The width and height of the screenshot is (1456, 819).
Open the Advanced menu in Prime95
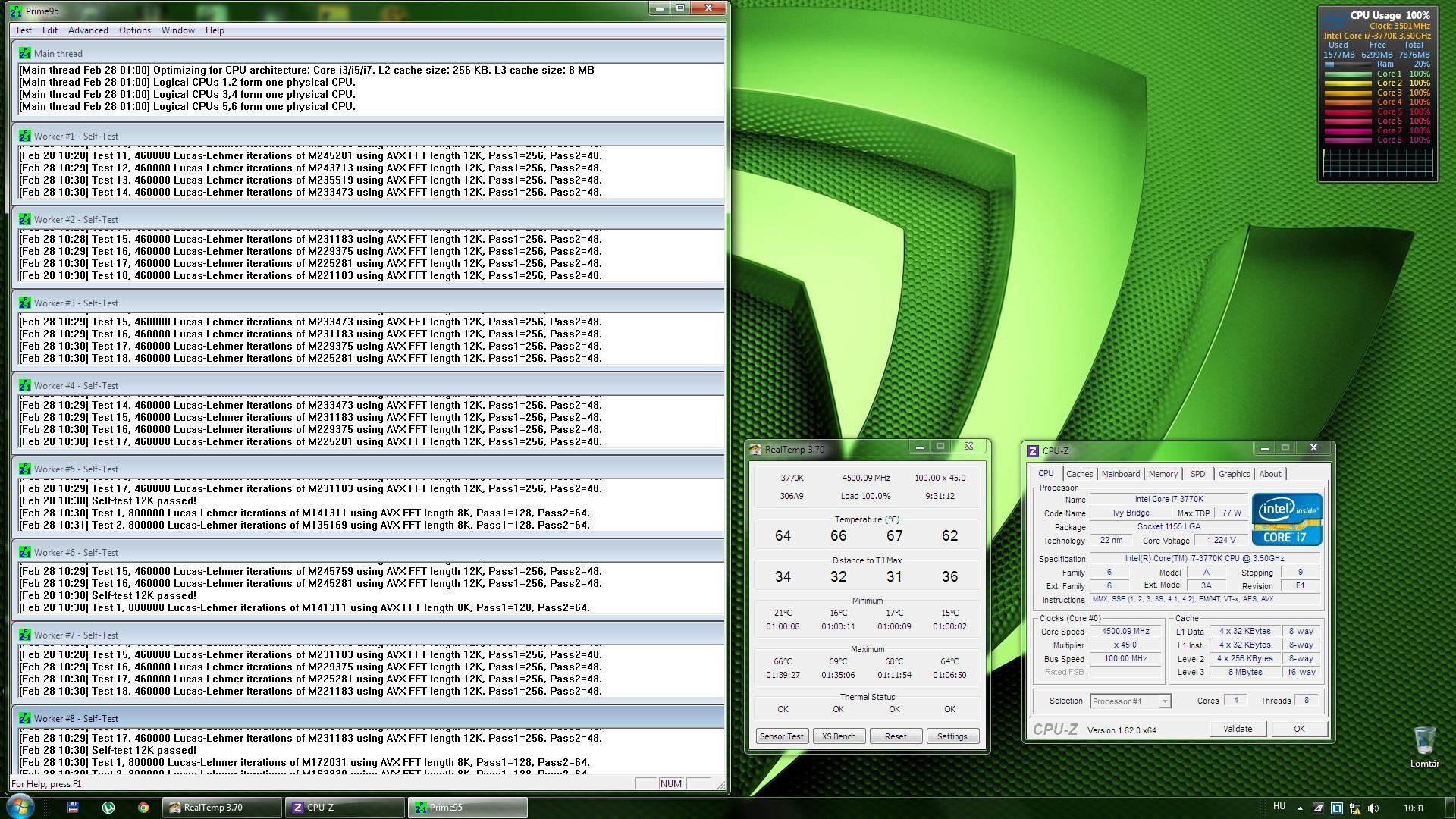point(88,30)
